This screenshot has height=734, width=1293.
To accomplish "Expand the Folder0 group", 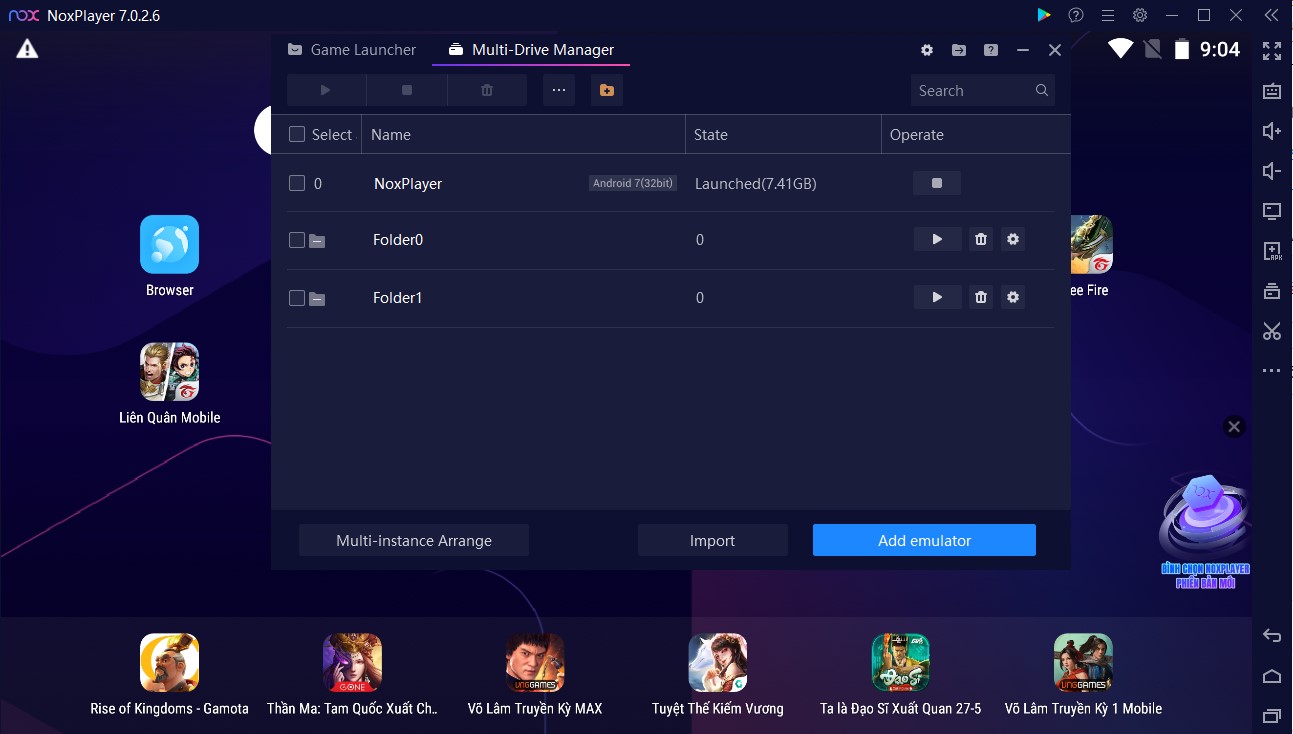I will point(317,241).
